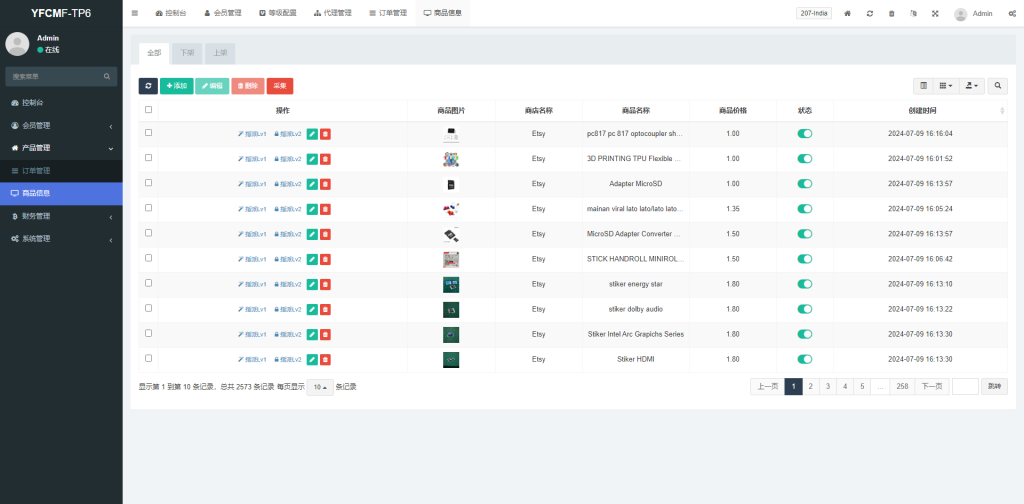Check the select-all checkbox in table header
The image size is (1024, 504).
pos(149,110)
